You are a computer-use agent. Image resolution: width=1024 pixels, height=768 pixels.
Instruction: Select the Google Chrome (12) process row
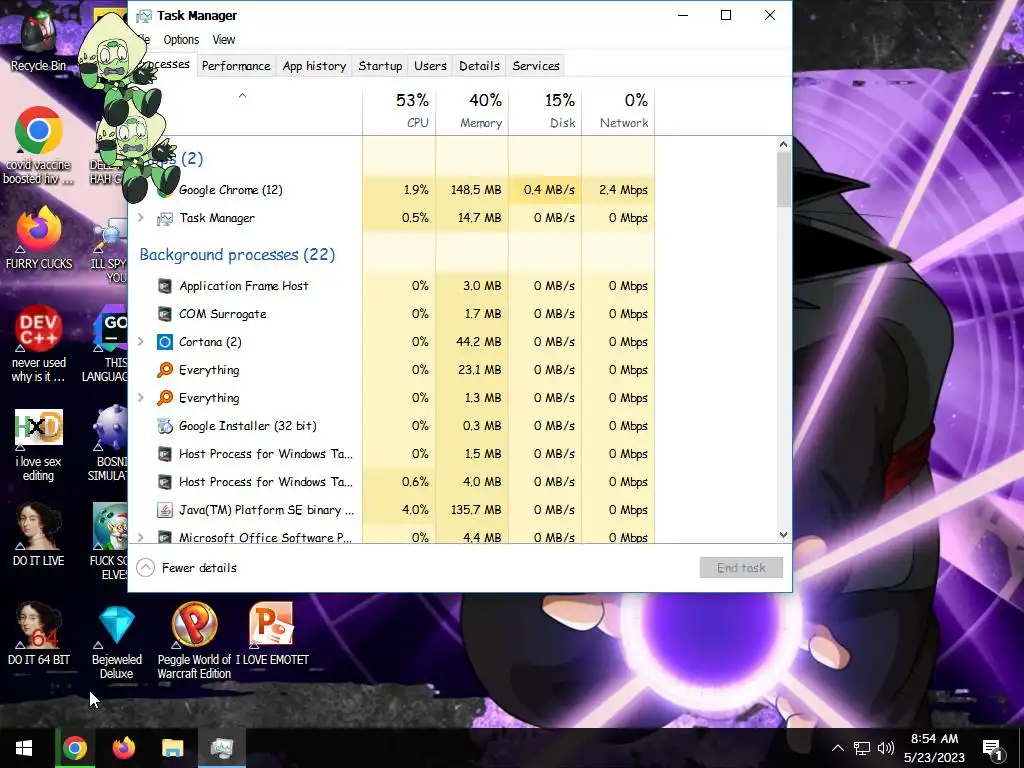coord(392,189)
